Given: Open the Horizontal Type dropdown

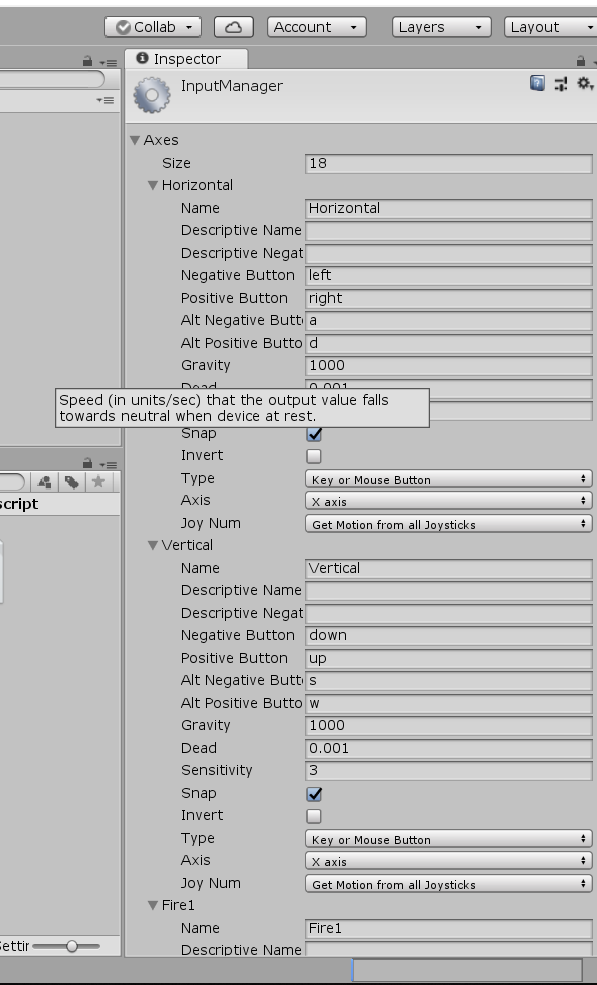Looking at the screenshot, I should [x=449, y=479].
